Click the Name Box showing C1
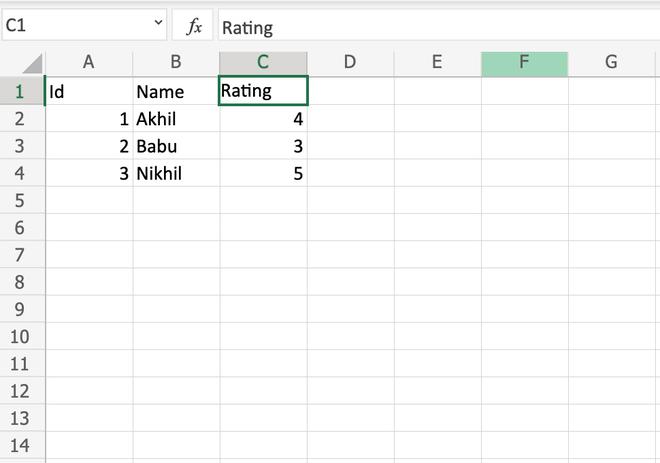The image size is (660, 463). pos(70,26)
